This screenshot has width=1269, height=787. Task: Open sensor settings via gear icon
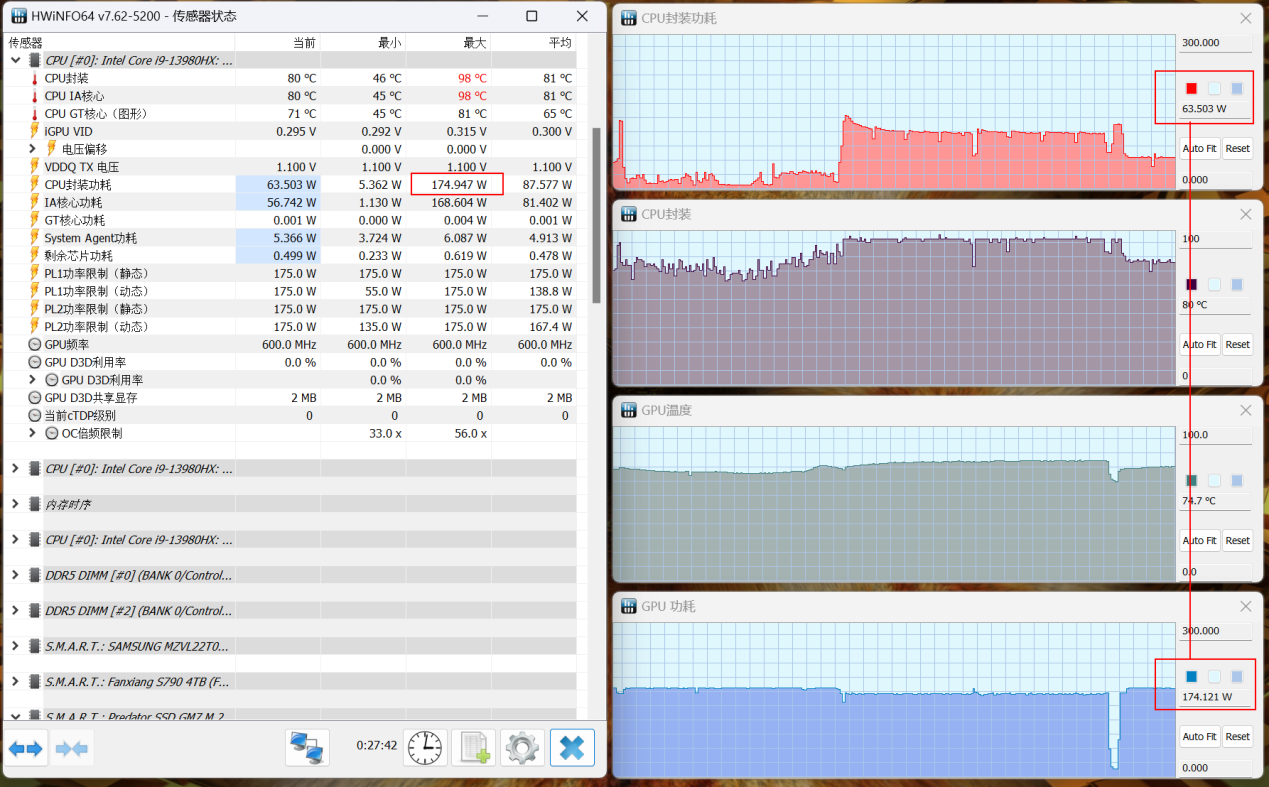point(522,747)
